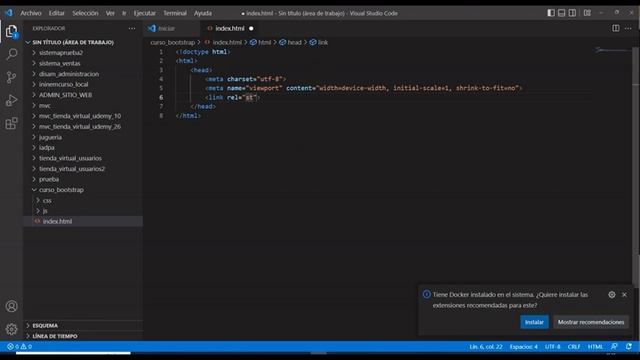Open editor more actions ellipsis
The height and width of the screenshot is (360, 640).
pyautogui.click(x=628, y=28)
